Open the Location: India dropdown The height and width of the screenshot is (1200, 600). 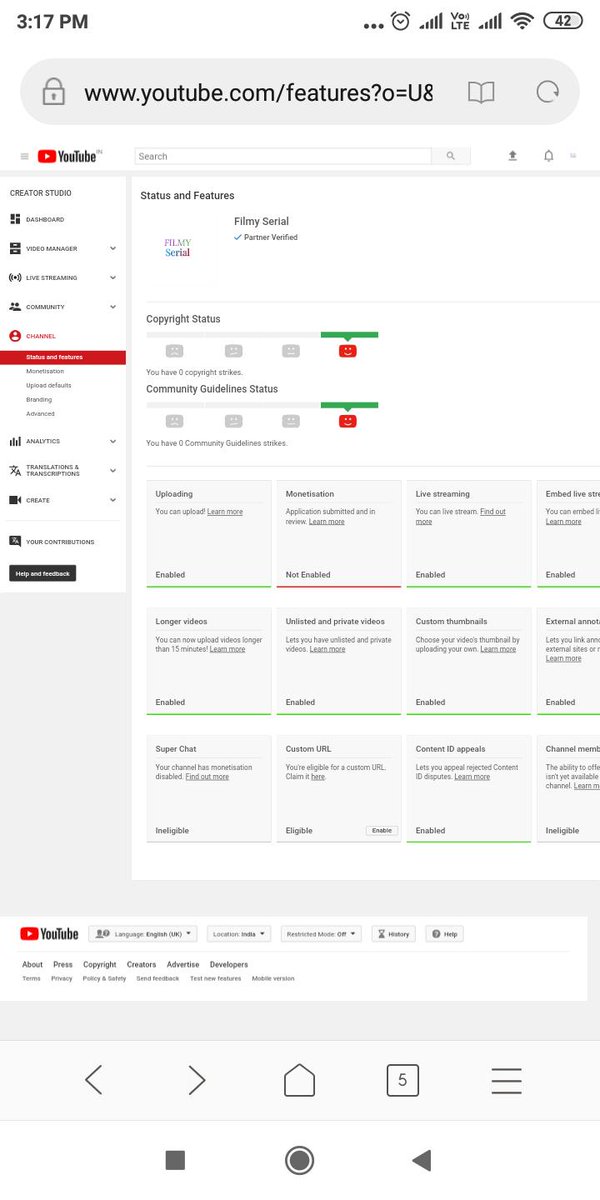[240, 934]
